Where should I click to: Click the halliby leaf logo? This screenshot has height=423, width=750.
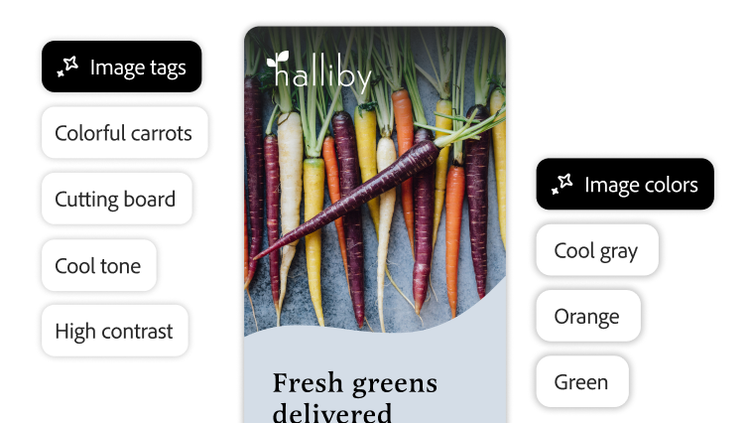278,60
